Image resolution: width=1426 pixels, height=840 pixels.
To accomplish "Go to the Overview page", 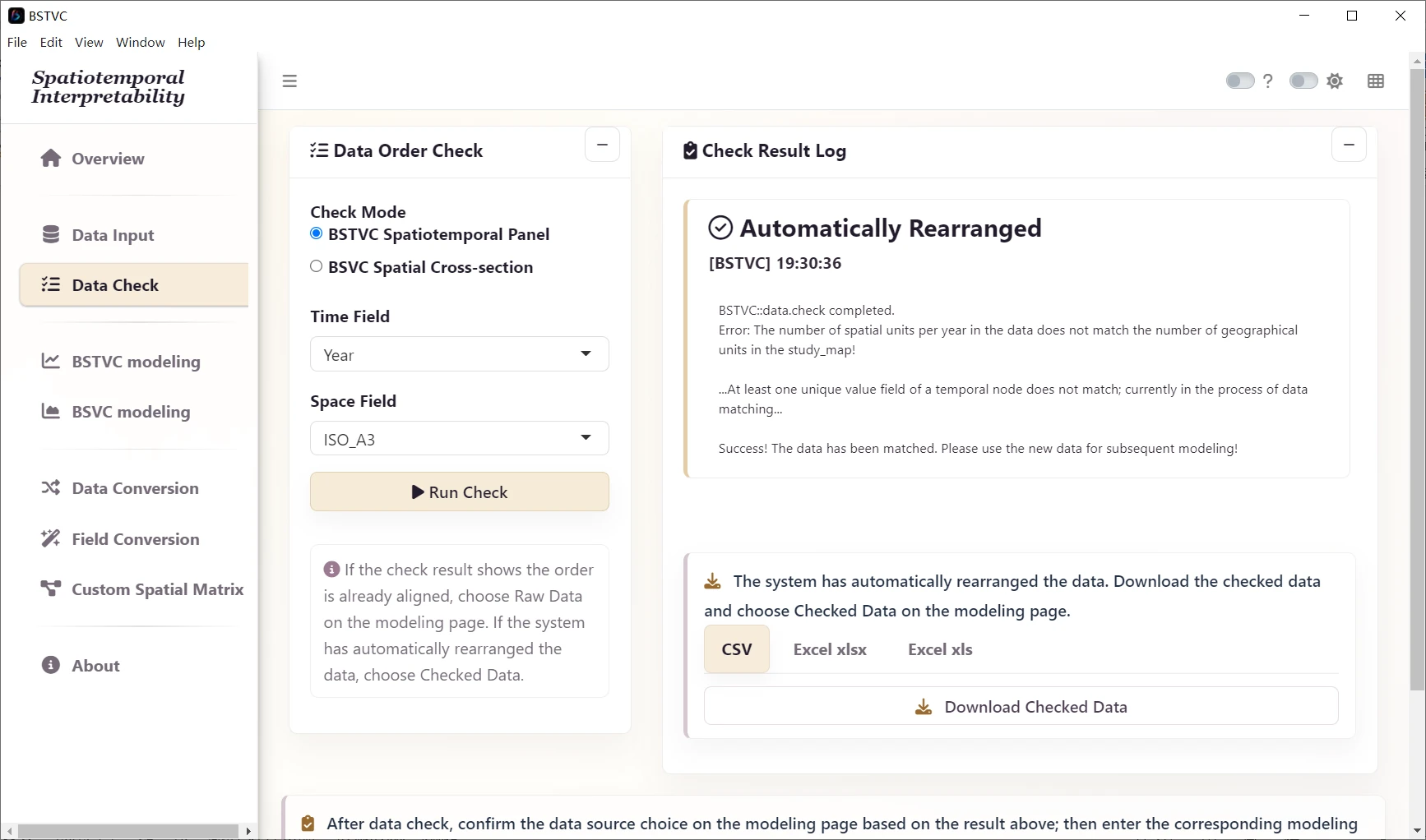I will click(133, 158).
